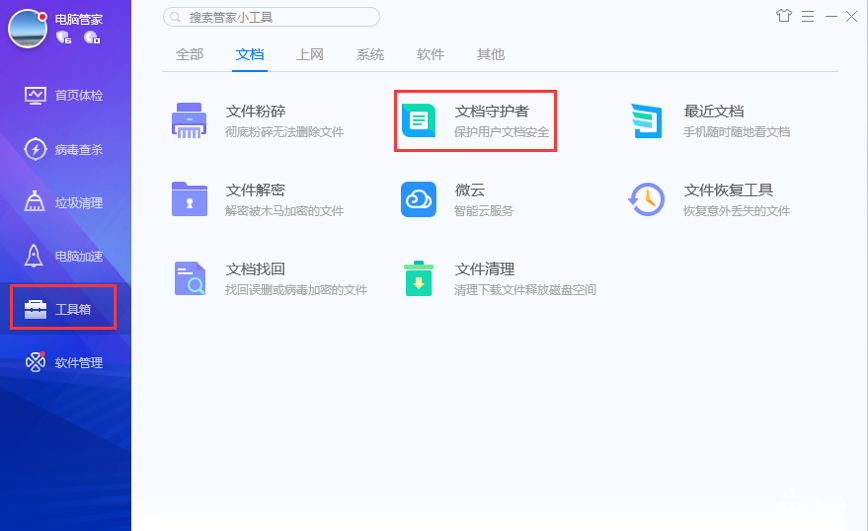Click the 文件解密 title text
Viewport: 868px width, 531px height.
256,190
